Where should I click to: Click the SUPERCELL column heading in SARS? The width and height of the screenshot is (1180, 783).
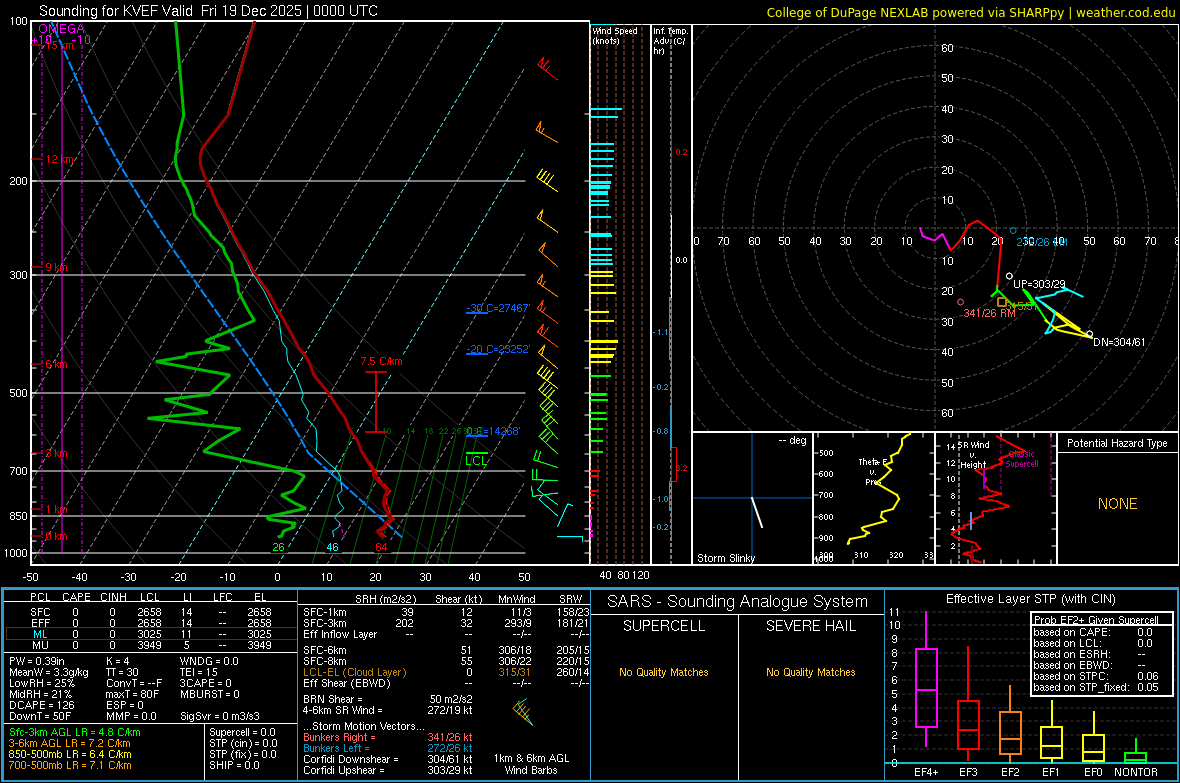click(664, 626)
